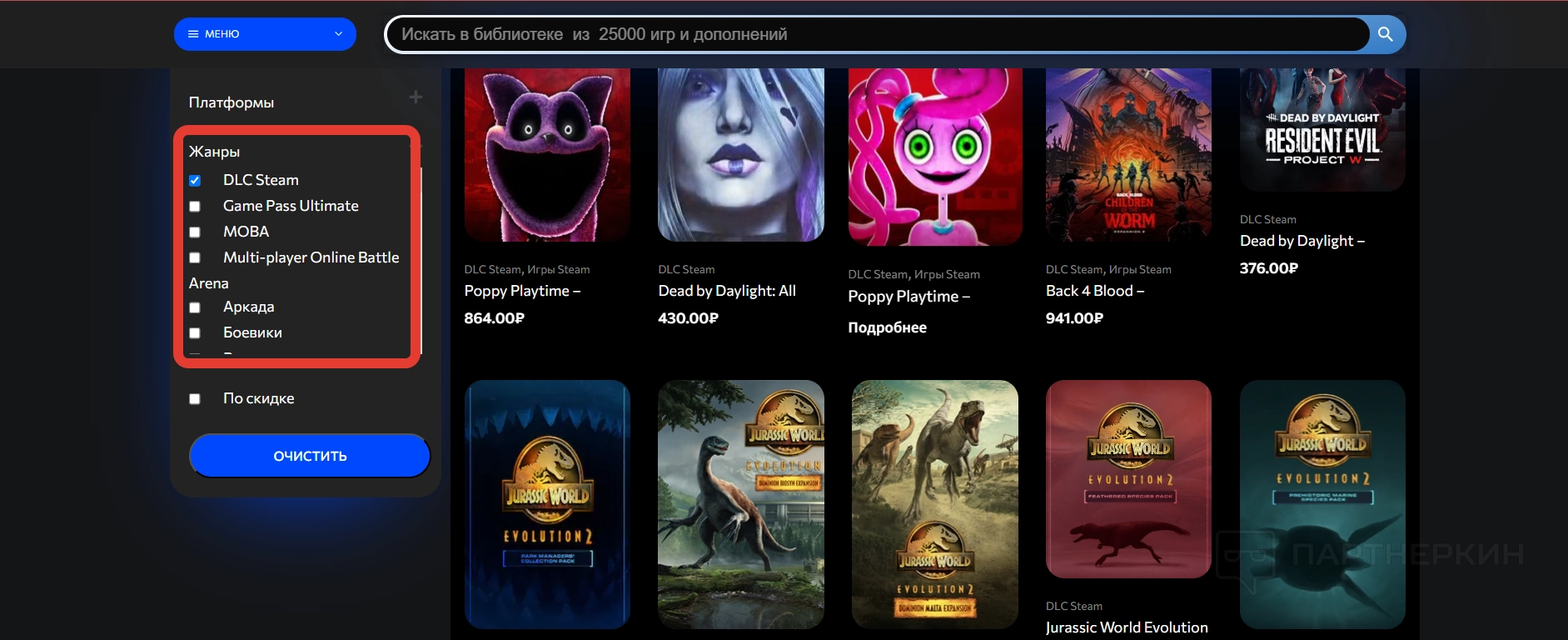
Task: Click the genre list scrollbar
Action: pos(421,260)
